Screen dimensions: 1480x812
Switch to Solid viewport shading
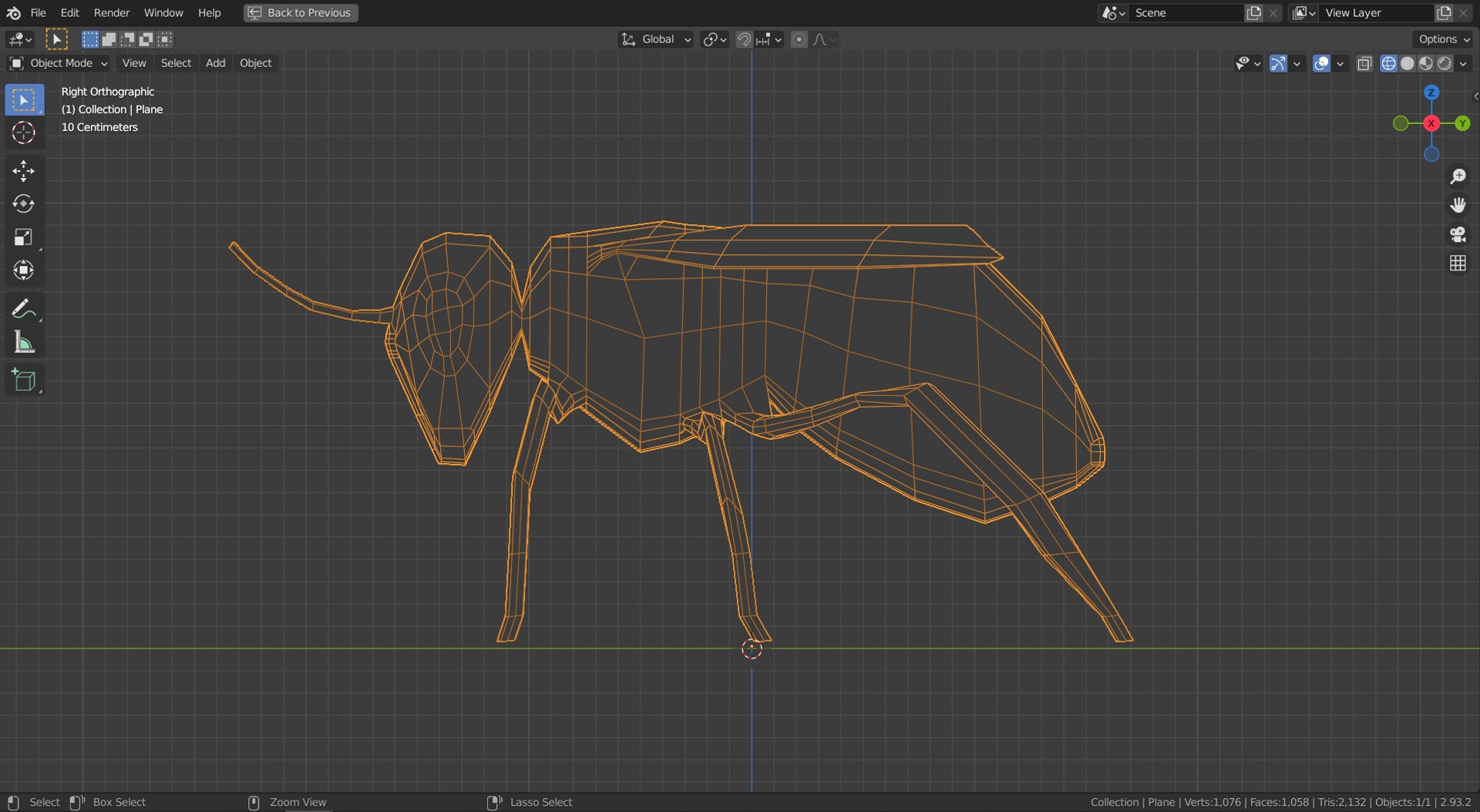(x=1408, y=63)
